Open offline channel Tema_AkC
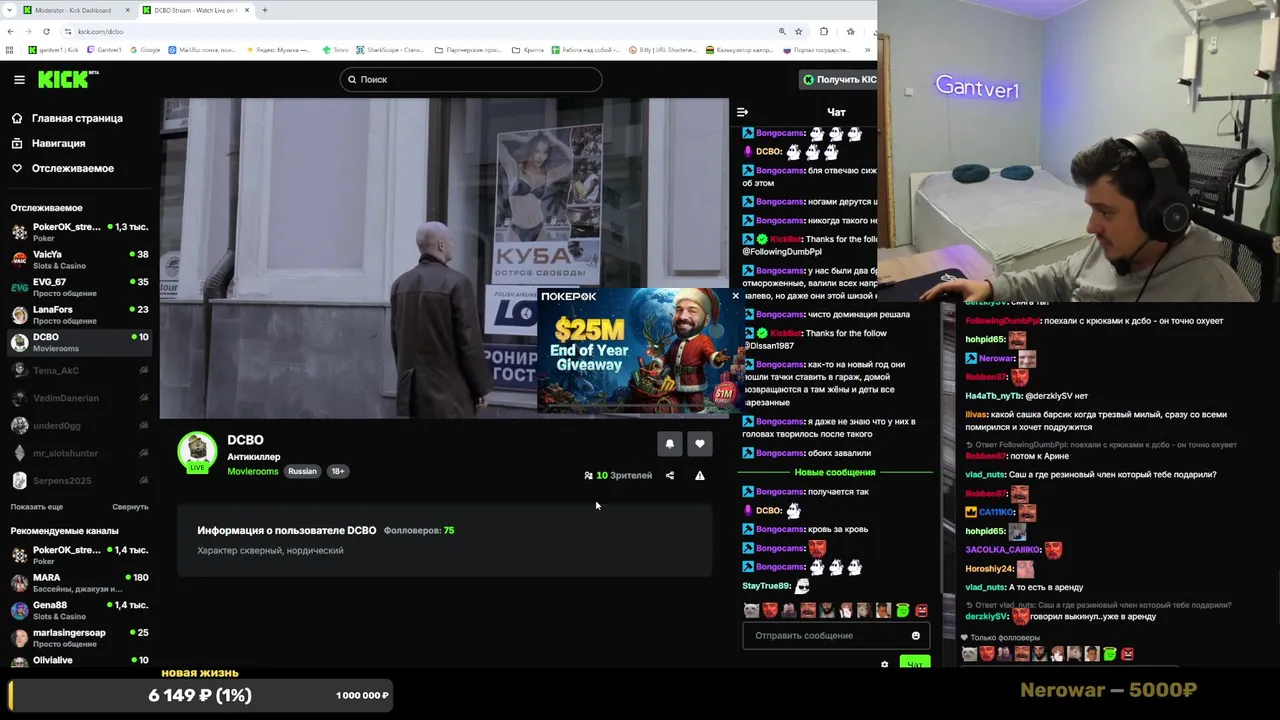Screen dimensions: 1280x720 pyautogui.click(x=79, y=370)
